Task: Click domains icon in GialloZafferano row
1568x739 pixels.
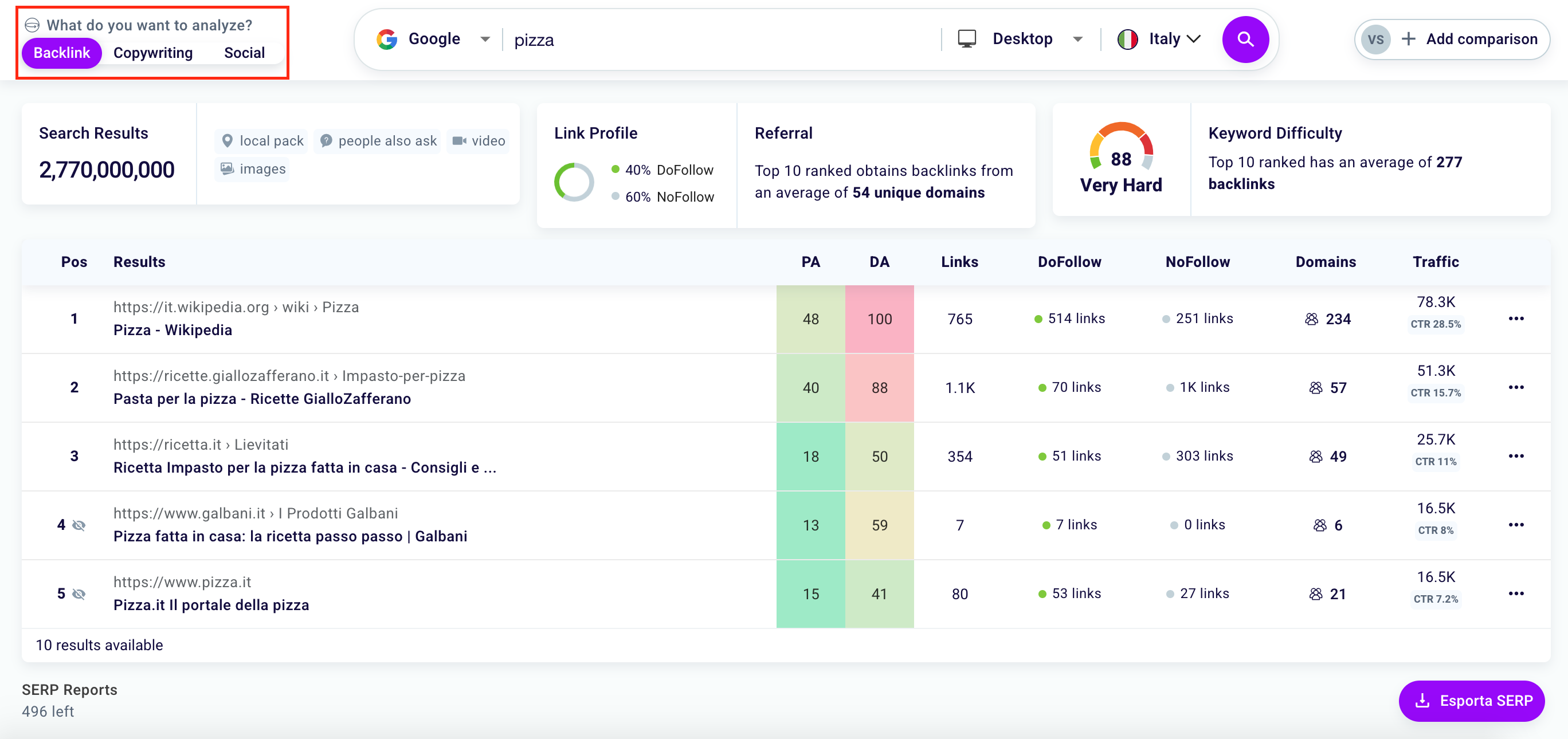Action: pos(1315,387)
